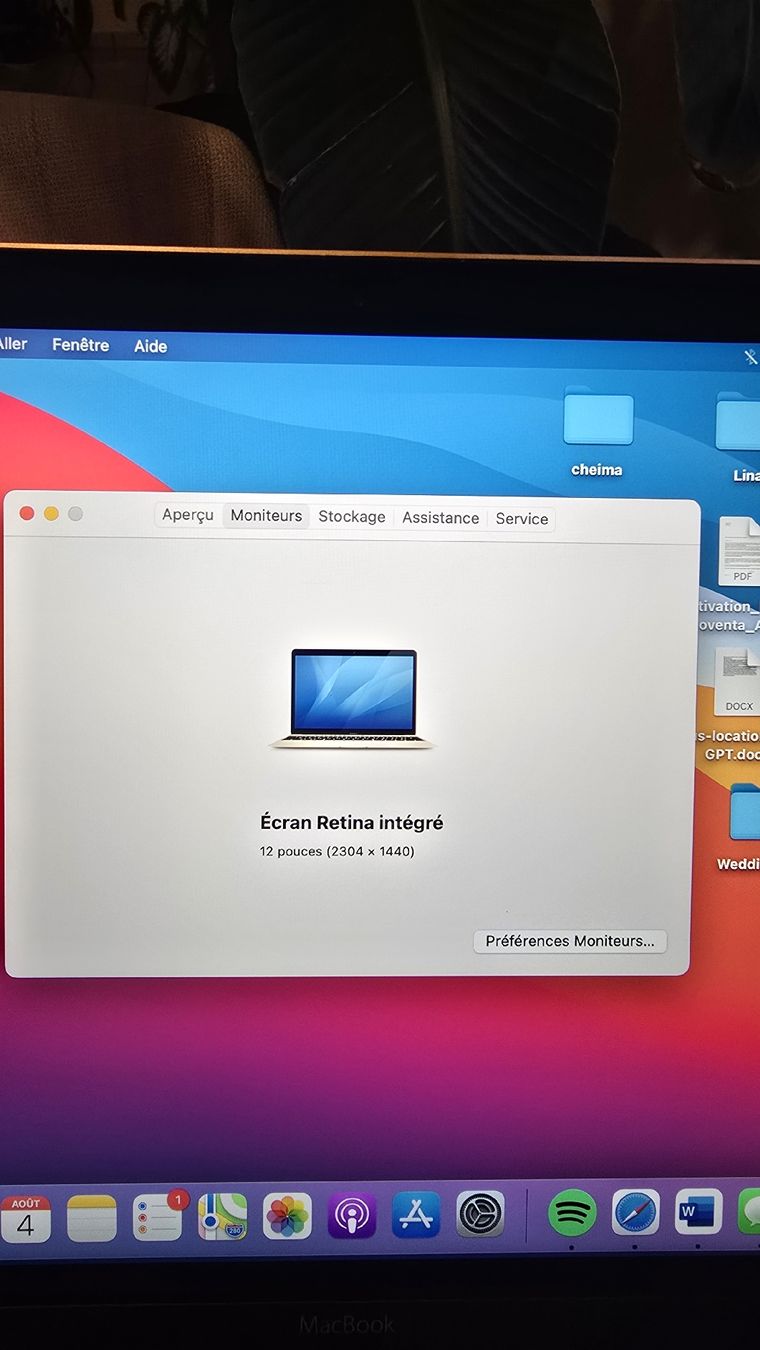Switch to the Stockage tab

point(352,517)
